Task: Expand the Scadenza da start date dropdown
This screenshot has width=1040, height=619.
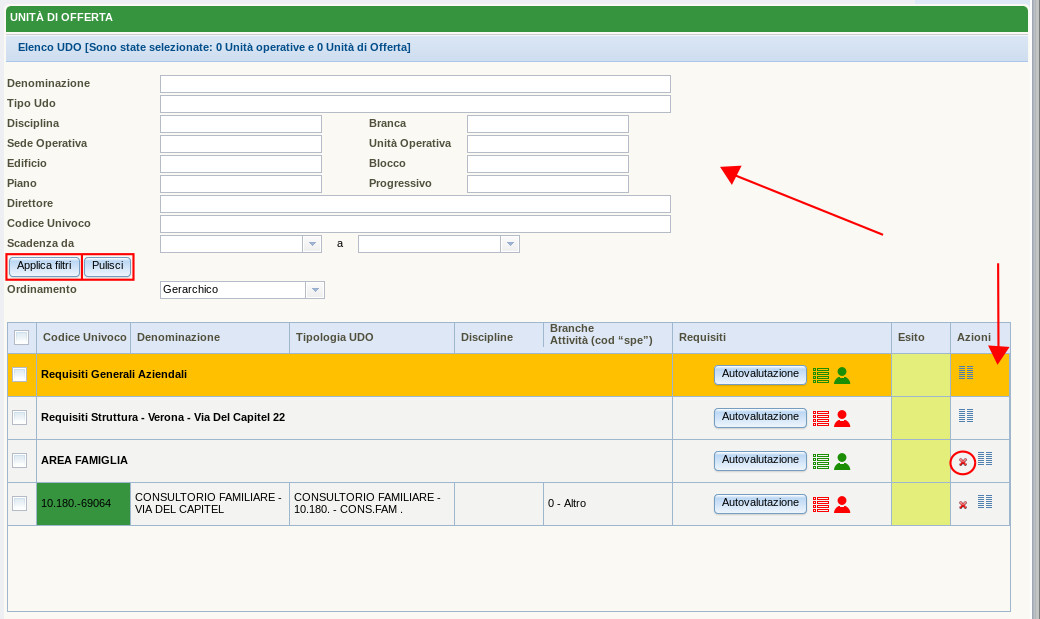Action: 312,244
